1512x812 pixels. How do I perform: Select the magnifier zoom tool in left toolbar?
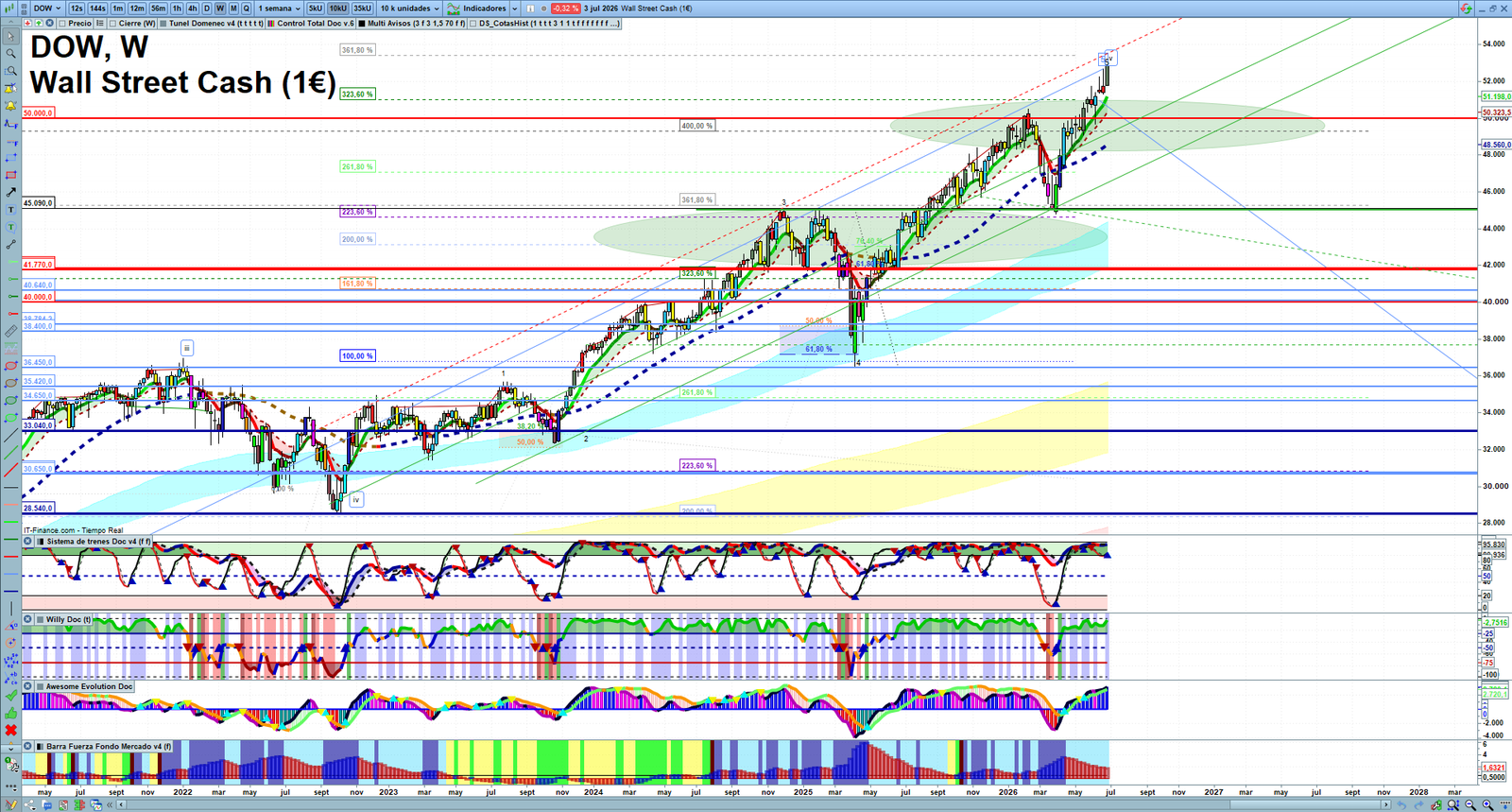[10, 54]
